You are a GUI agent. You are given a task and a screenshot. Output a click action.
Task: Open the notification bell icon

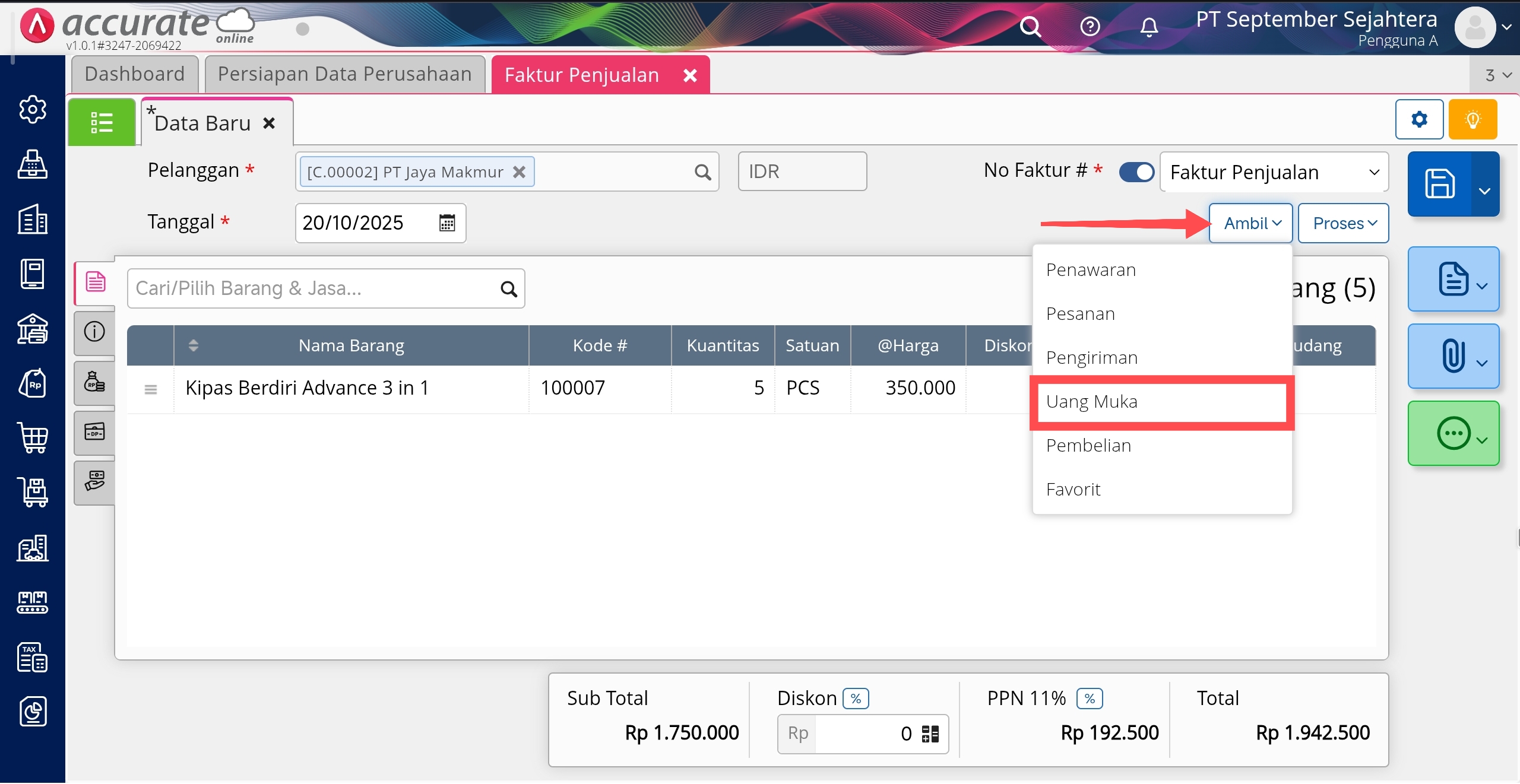pyautogui.click(x=1149, y=27)
